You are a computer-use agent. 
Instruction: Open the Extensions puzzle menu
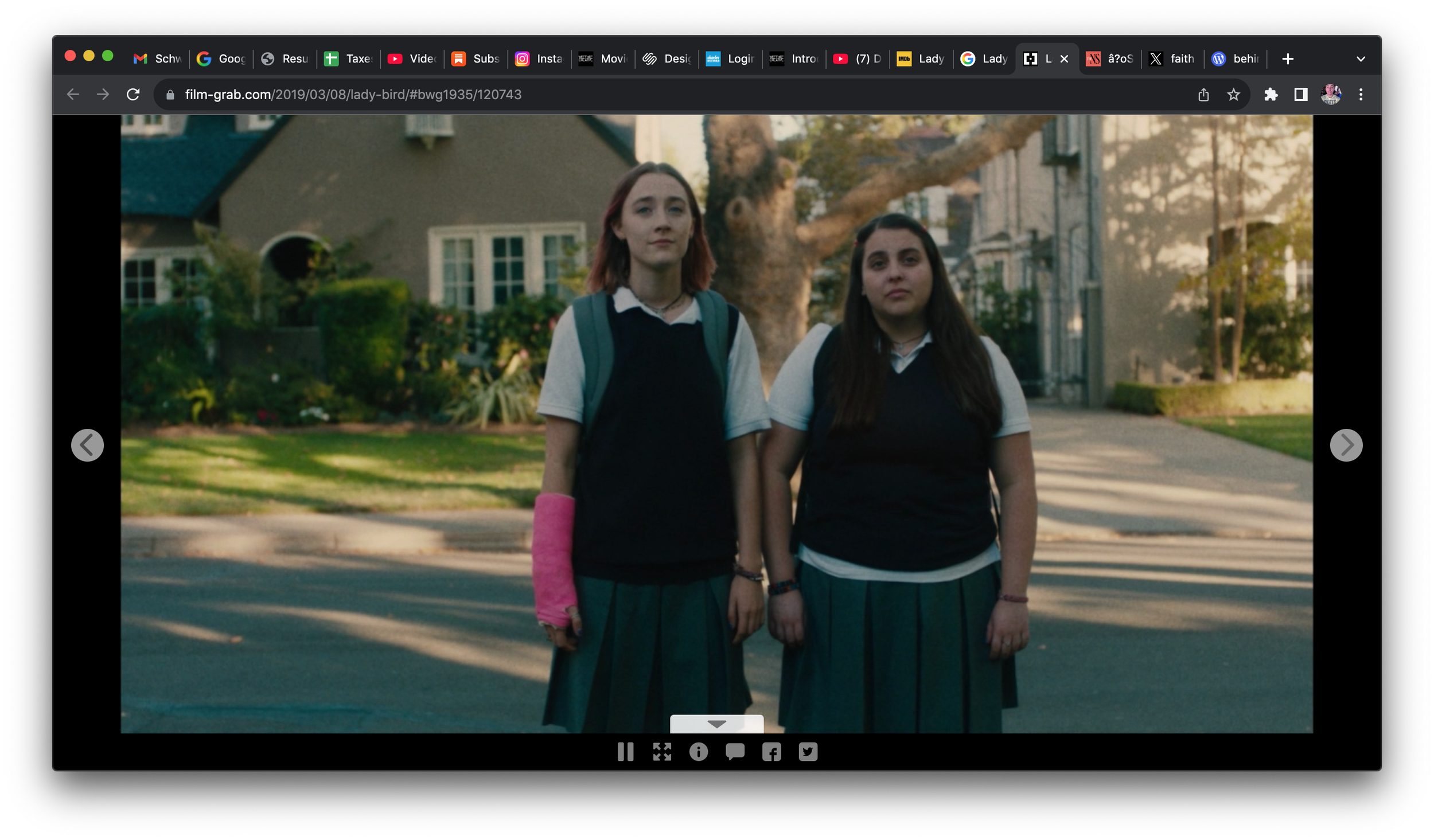pos(1271,95)
